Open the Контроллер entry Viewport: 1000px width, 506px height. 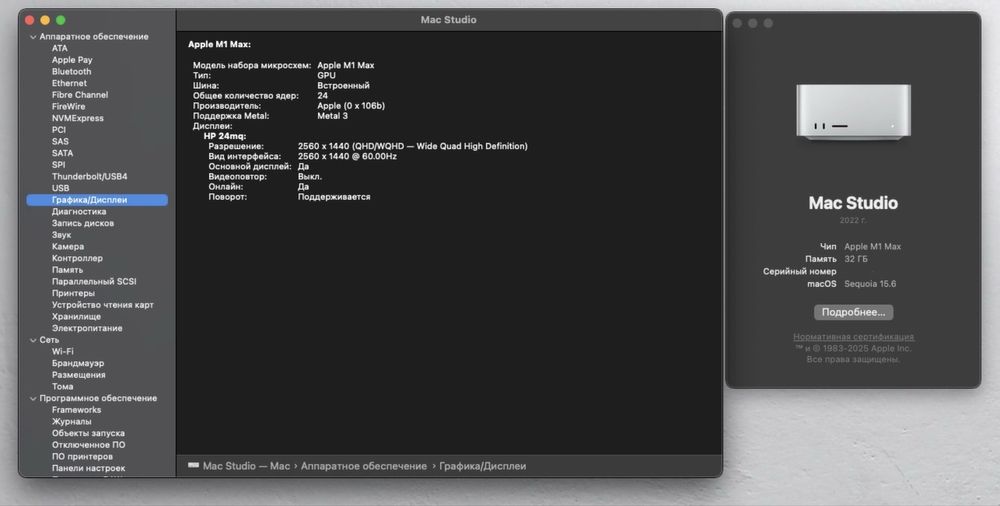click(x=77, y=258)
